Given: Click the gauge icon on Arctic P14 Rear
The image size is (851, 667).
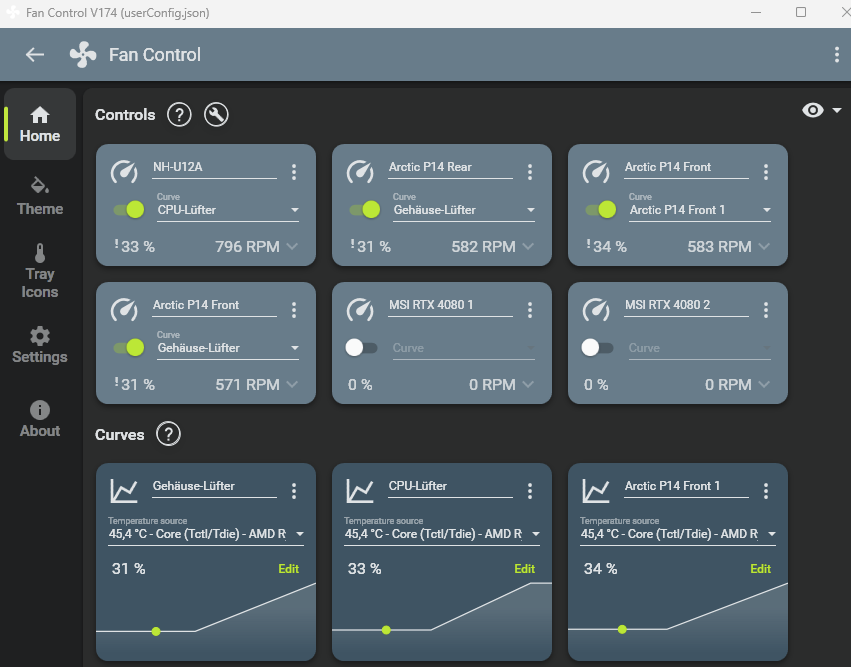Looking at the screenshot, I should 360,171.
